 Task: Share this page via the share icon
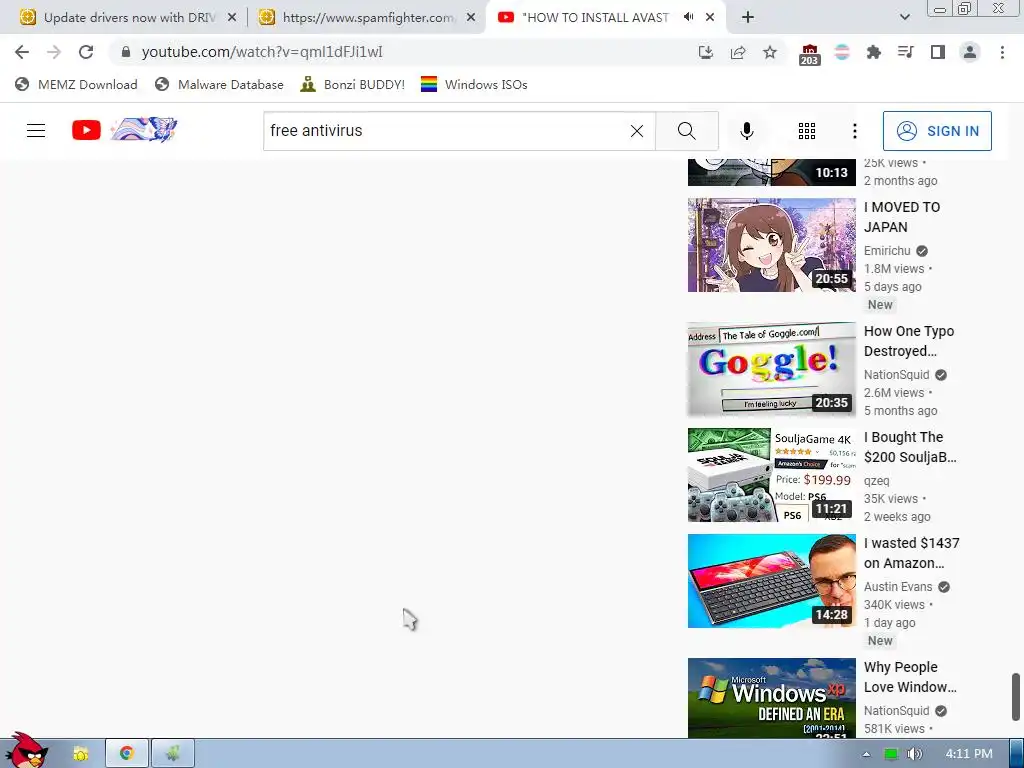[738, 52]
